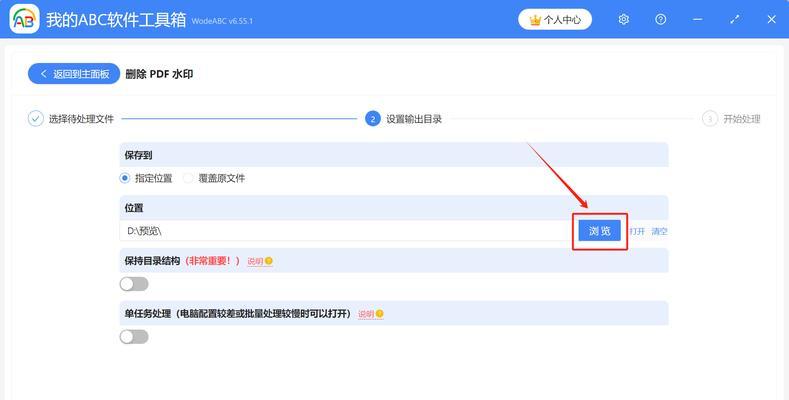Open help via the question mark icon
This screenshot has width=789, height=400.
coord(661,20)
